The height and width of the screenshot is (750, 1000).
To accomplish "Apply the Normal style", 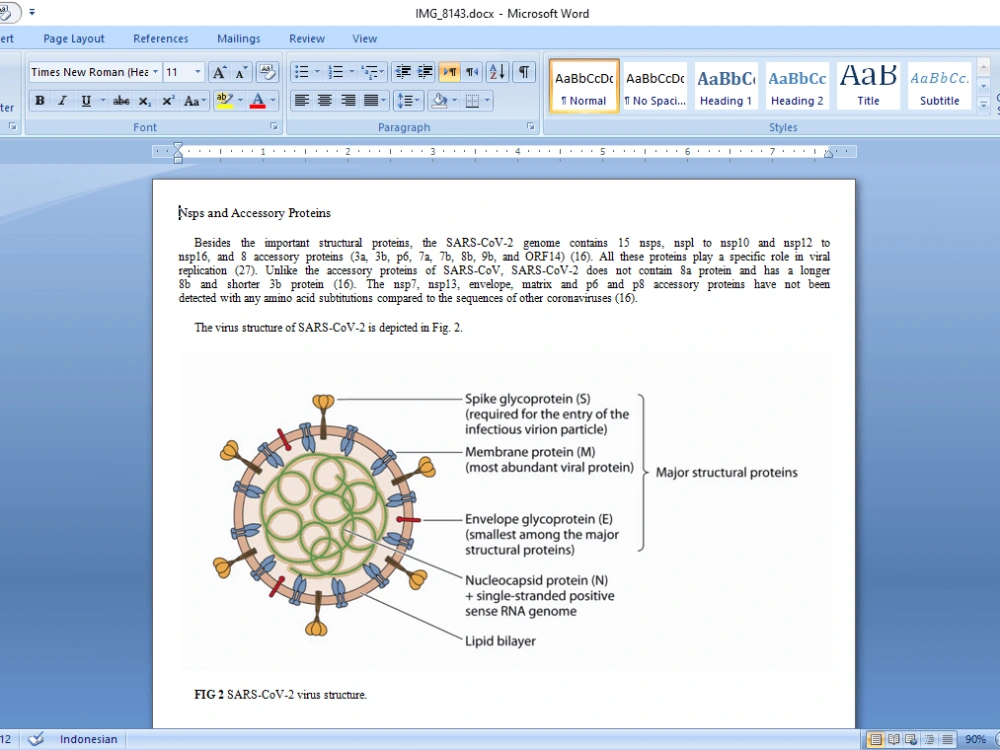I will [584, 87].
